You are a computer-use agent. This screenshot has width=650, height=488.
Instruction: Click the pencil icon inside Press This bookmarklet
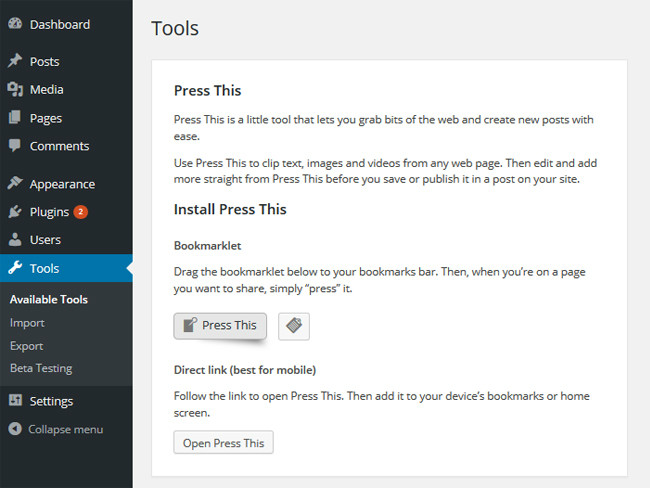click(x=190, y=325)
